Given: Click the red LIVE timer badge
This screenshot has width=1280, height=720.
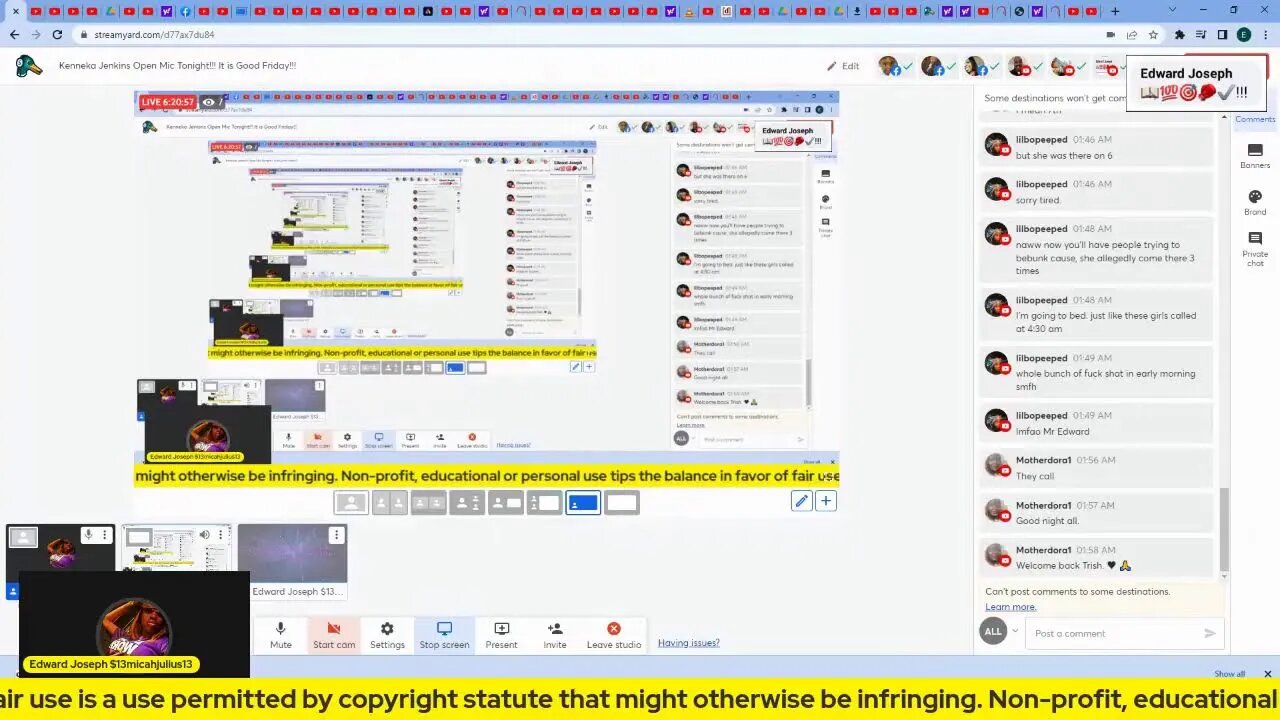Looking at the screenshot, I should (x=167, y=102).
